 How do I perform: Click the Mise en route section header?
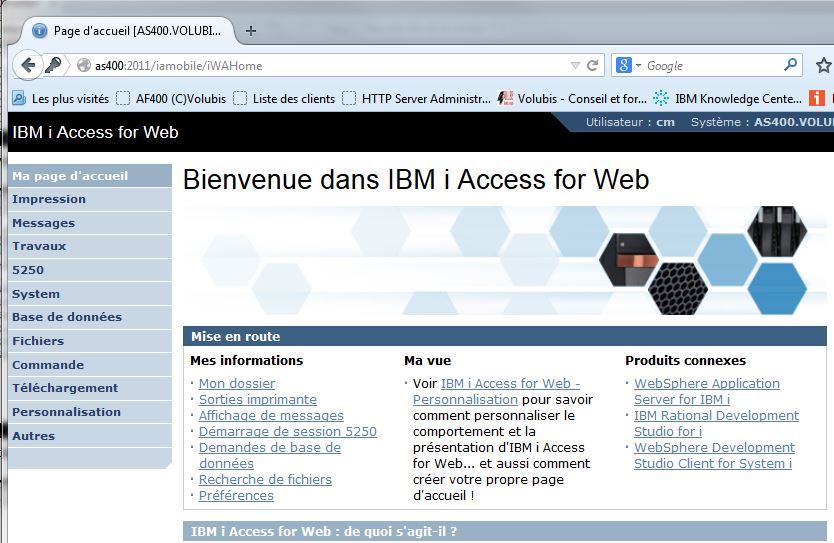click(505, 336)
